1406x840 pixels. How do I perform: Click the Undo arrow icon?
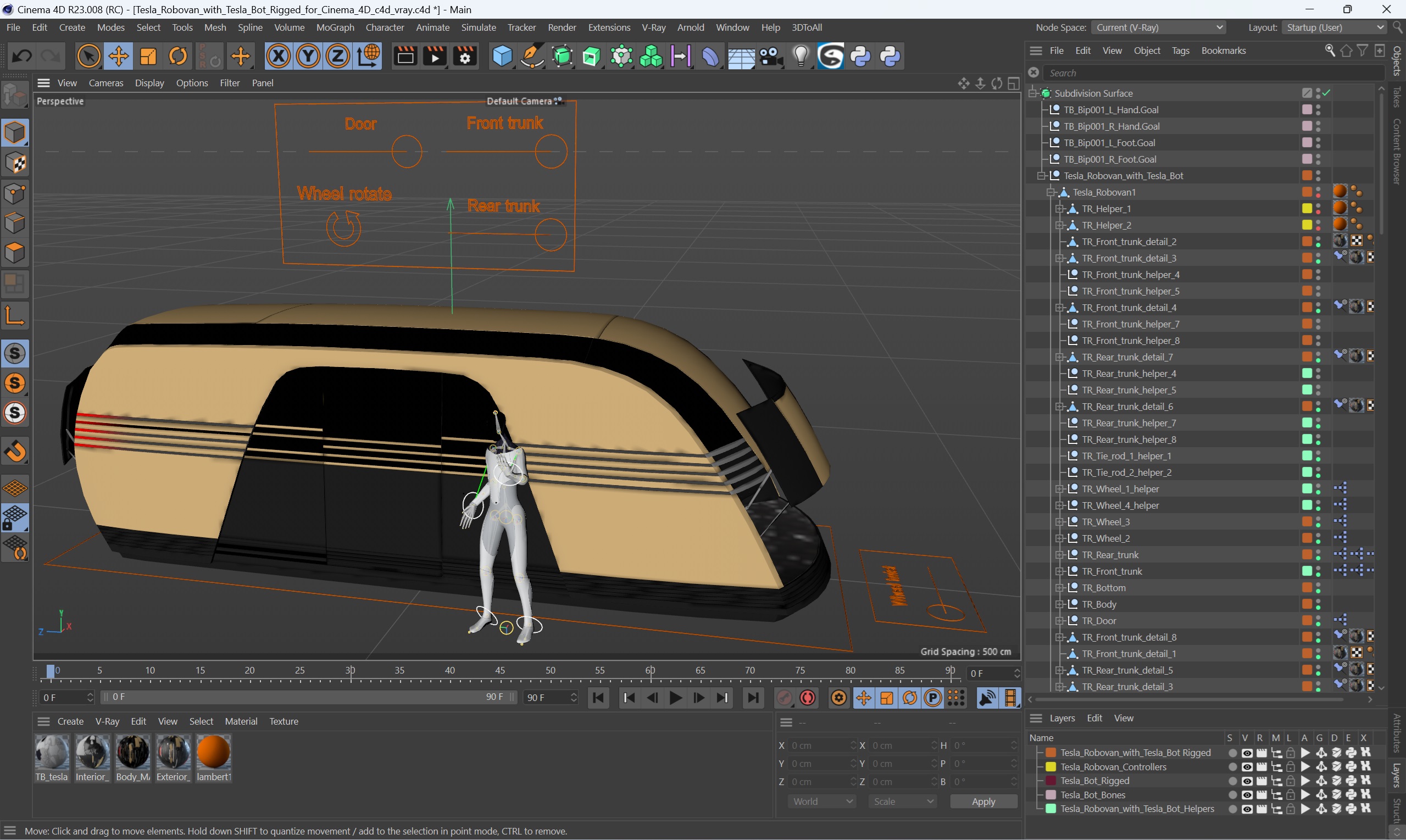point(22,56)
